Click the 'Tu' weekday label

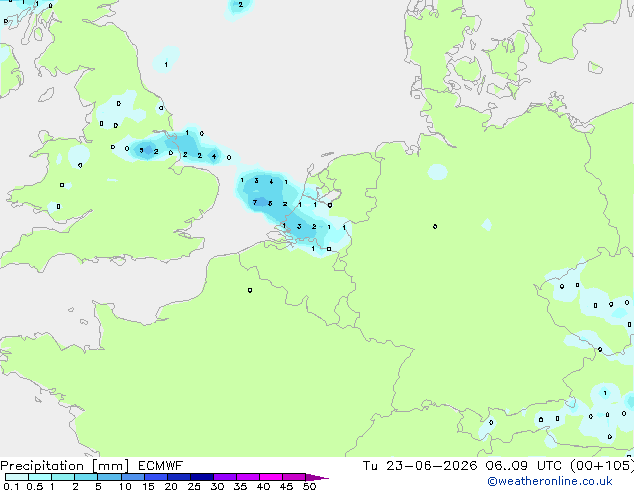370,466
